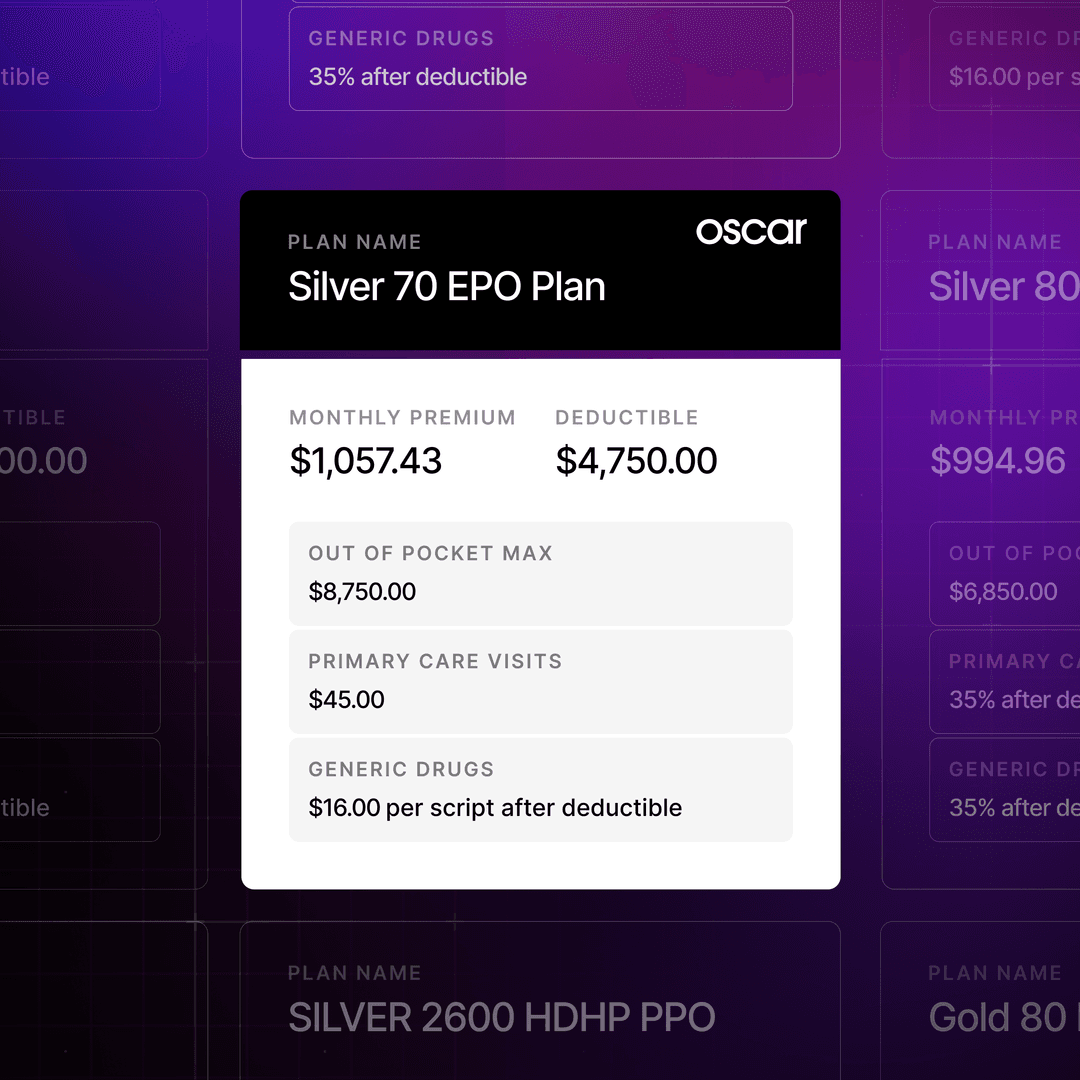Click the partially visible 00.00 amount on the left card
Image resolution: width=1080 pixels, height=1080 pixels.
[x=44, y=461]
